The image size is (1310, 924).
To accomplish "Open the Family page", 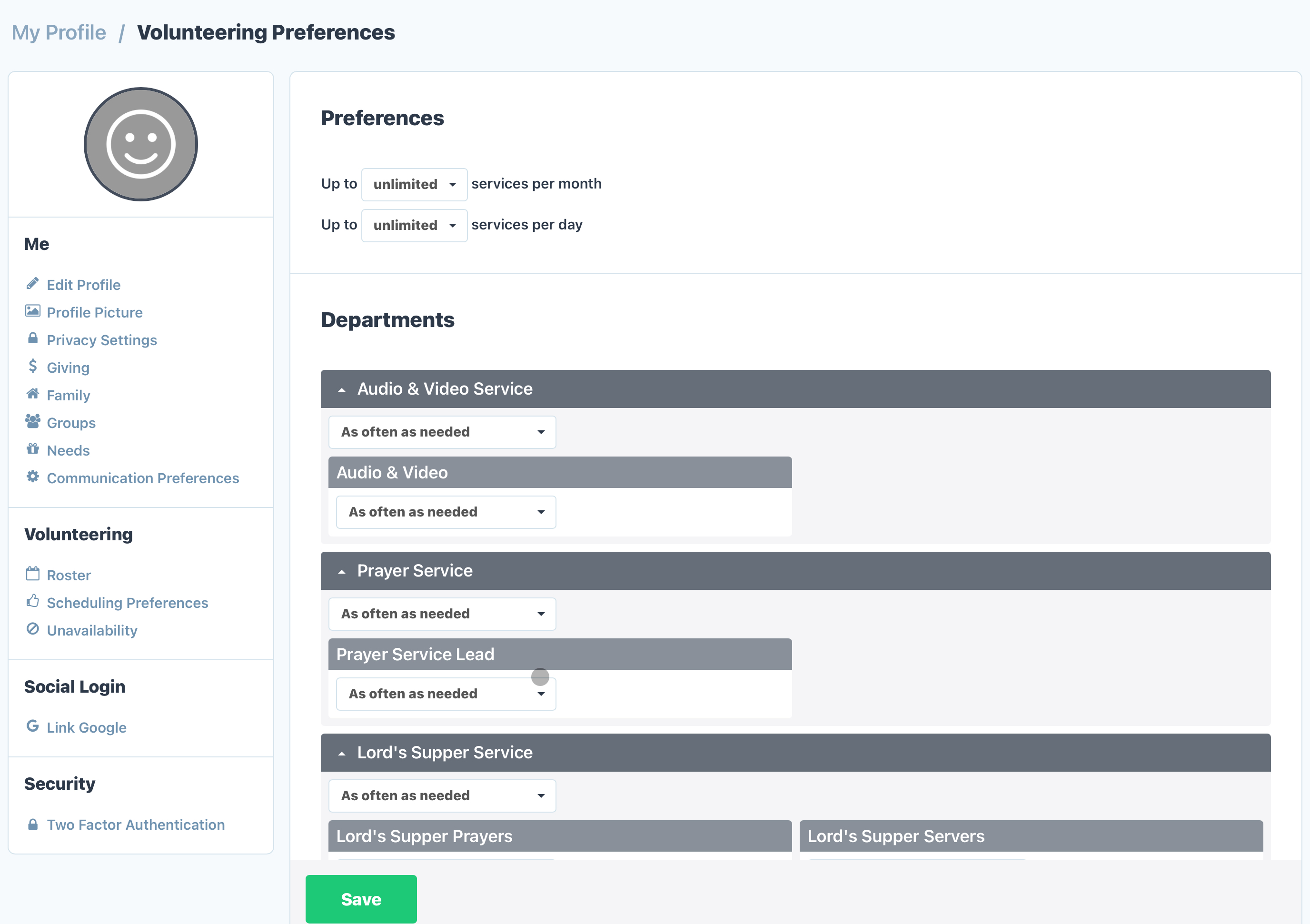I will click(69, 396).
